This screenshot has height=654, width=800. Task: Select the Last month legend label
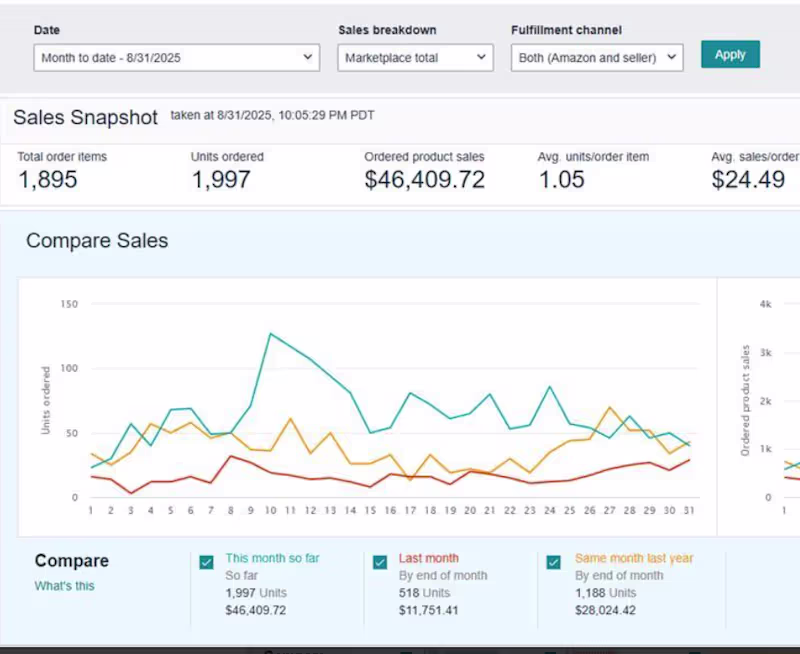point(429,558)
